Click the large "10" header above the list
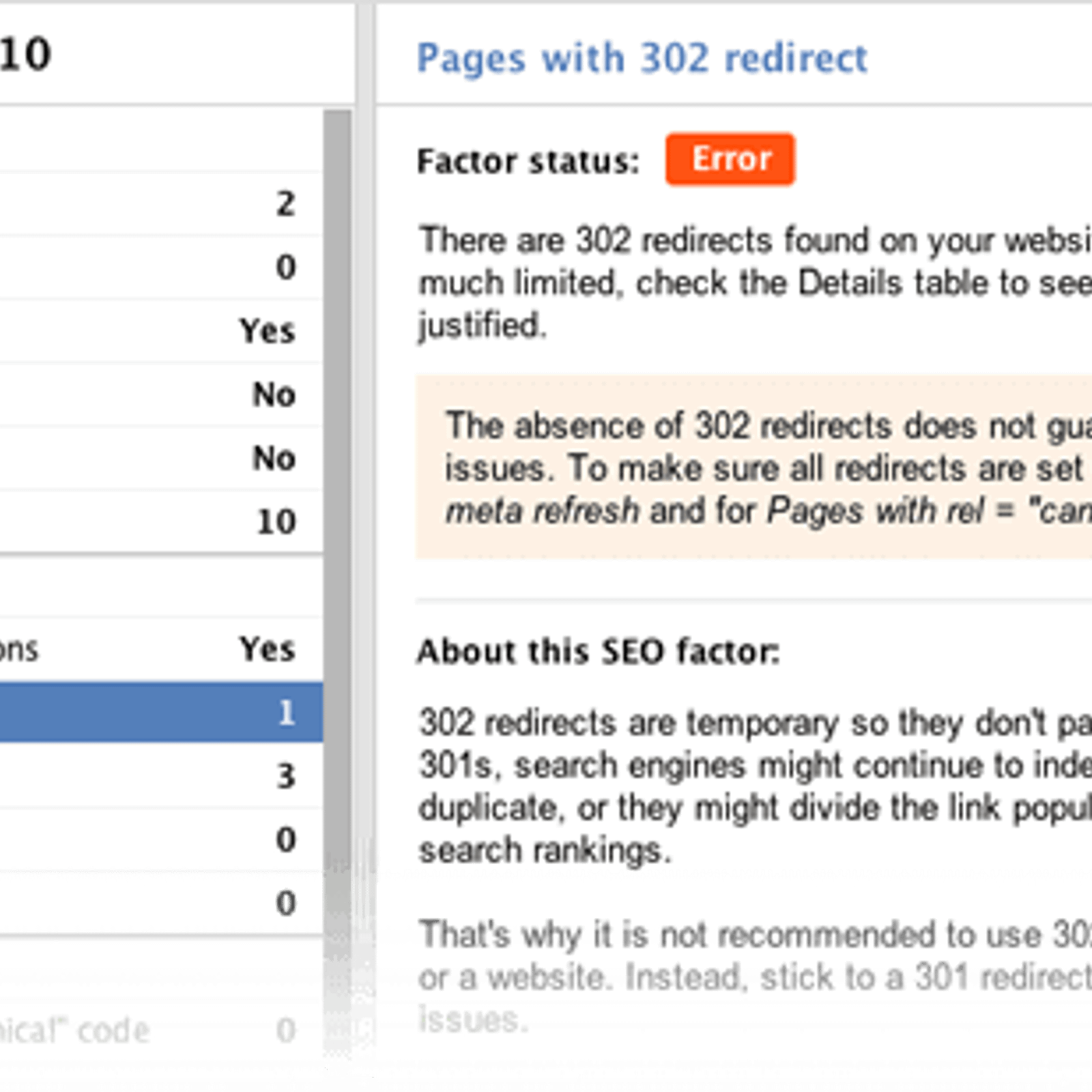Image resolution: width=1092 pixels, height=1092 pixels. pos(25,54)
